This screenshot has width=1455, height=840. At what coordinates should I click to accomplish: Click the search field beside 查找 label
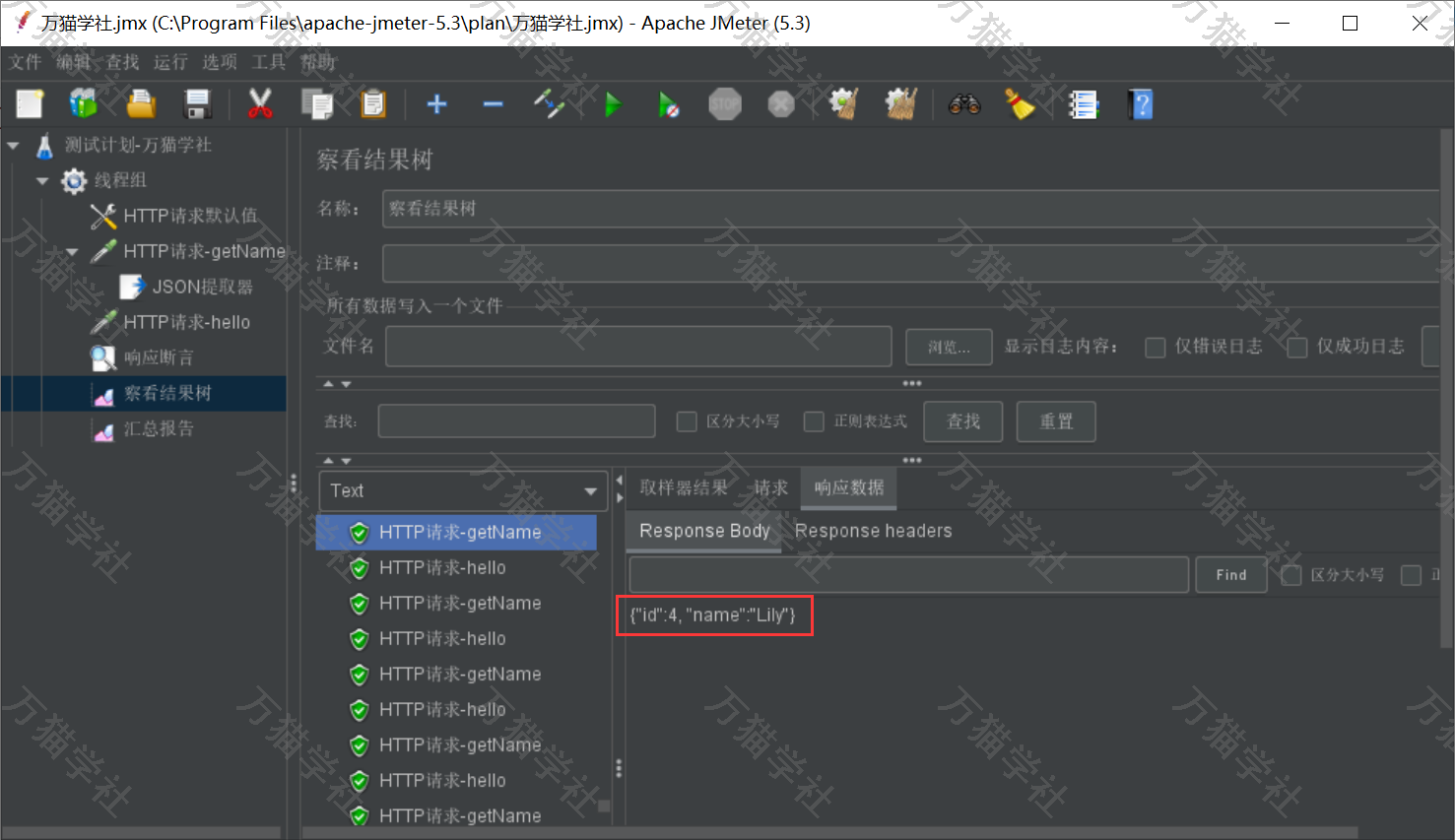point(516,421)
